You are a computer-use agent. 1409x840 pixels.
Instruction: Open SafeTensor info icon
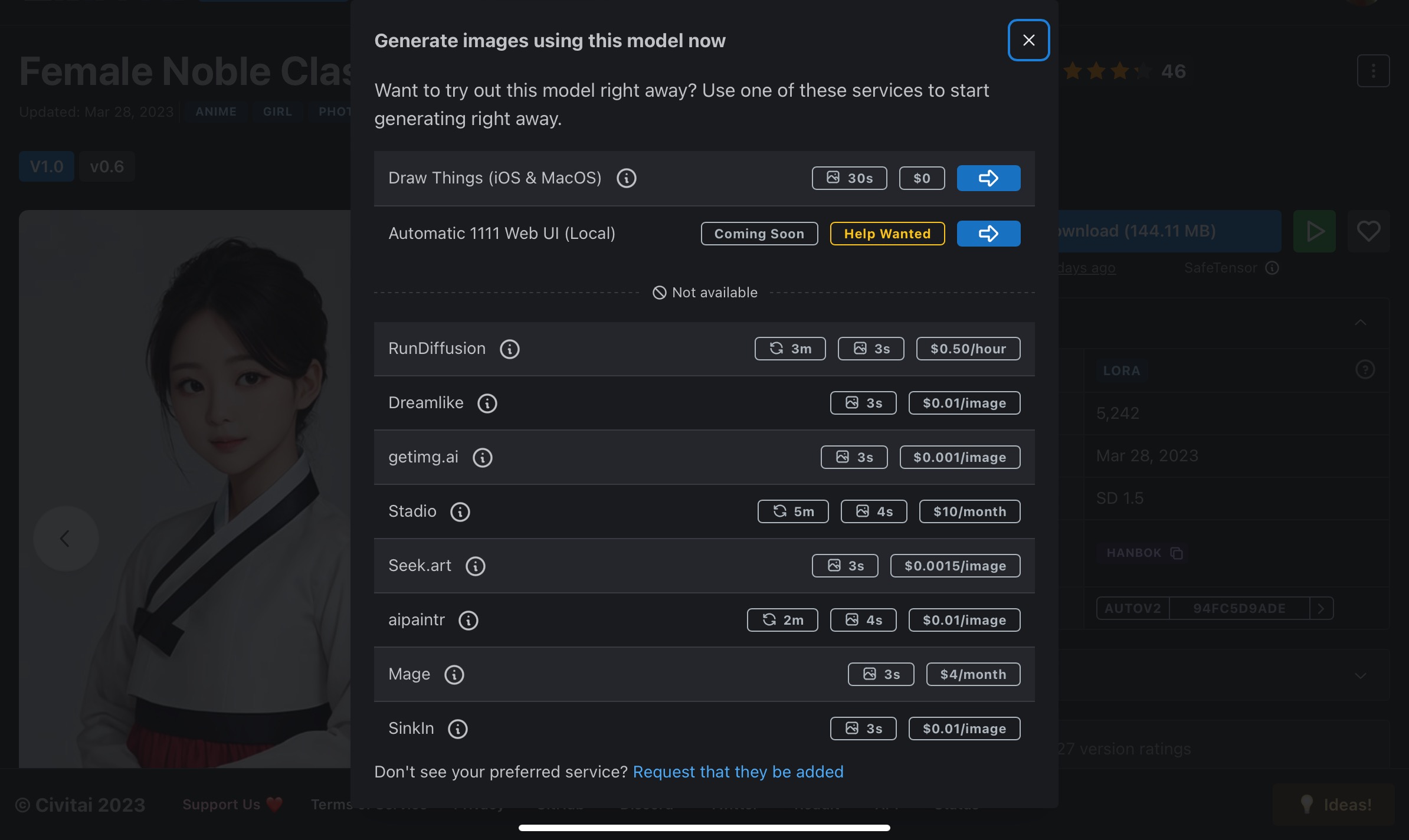[x=1273, y=268]
